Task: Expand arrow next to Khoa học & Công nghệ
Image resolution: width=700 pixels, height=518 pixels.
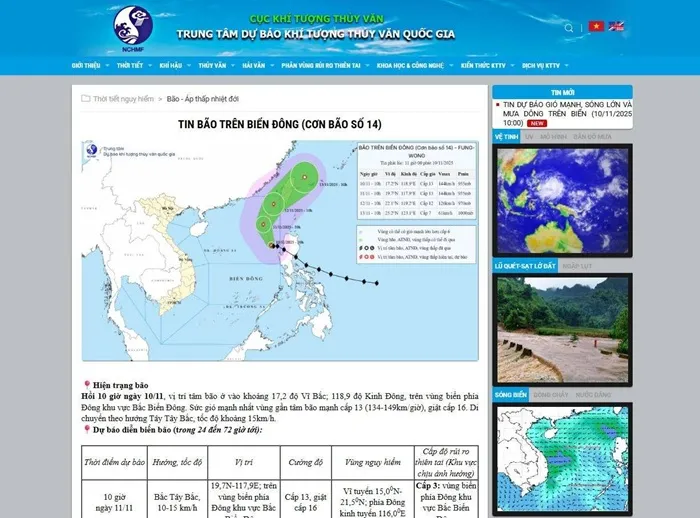Action: tap(451, 66)
